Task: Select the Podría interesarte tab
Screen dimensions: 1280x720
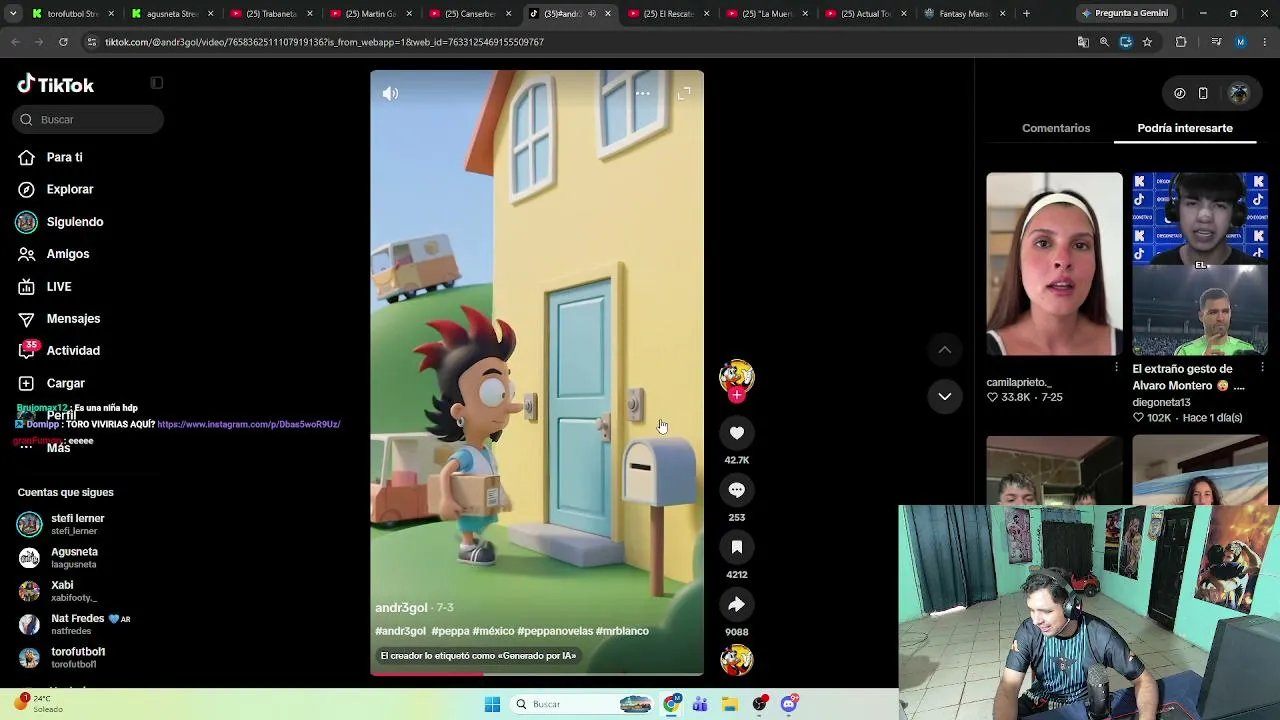Action: [x=1185, y=128]
